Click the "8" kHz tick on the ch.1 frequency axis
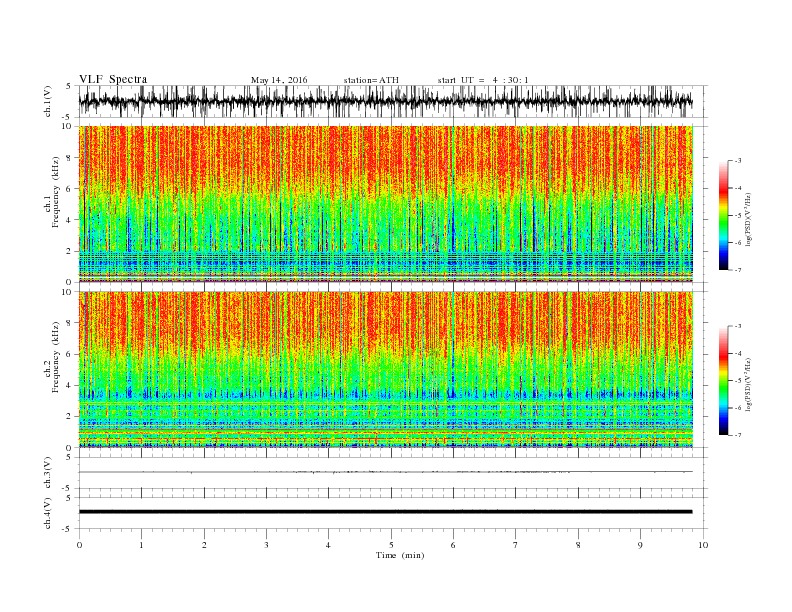 [x=70, y=158]
